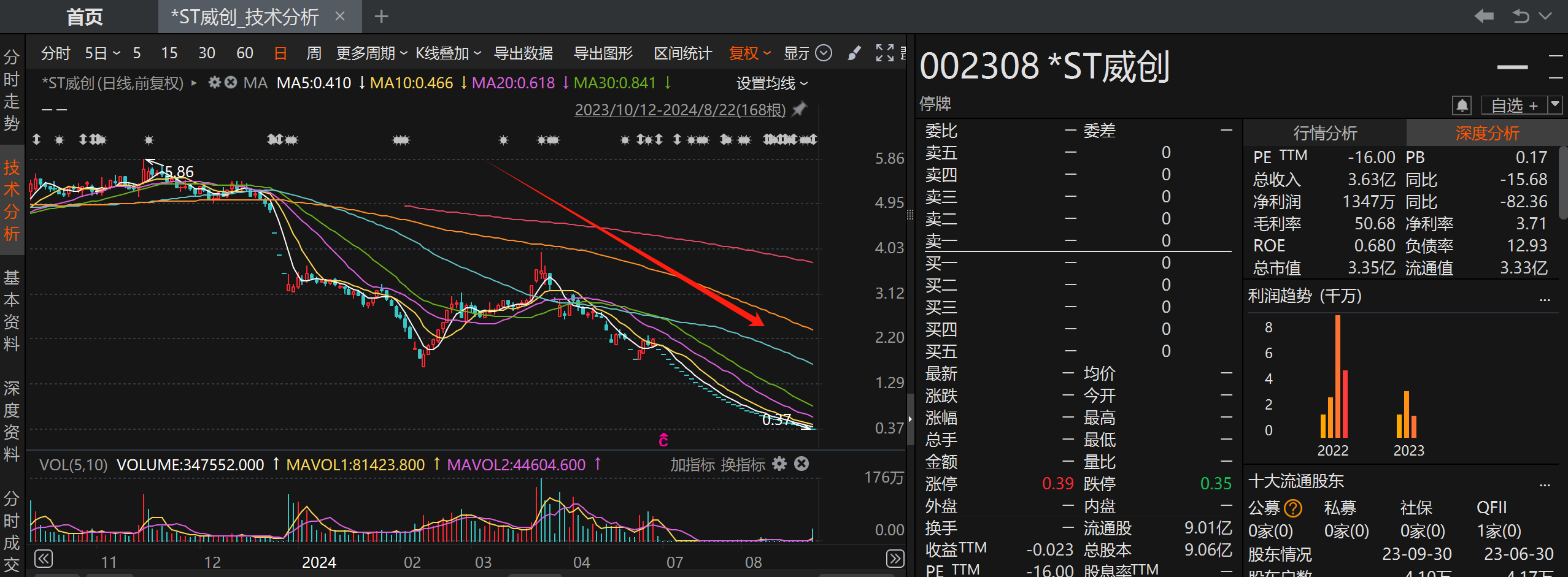Expand the history chevron next to return arrow
Screen dimensions: 1568x577
click(1546, 17)
